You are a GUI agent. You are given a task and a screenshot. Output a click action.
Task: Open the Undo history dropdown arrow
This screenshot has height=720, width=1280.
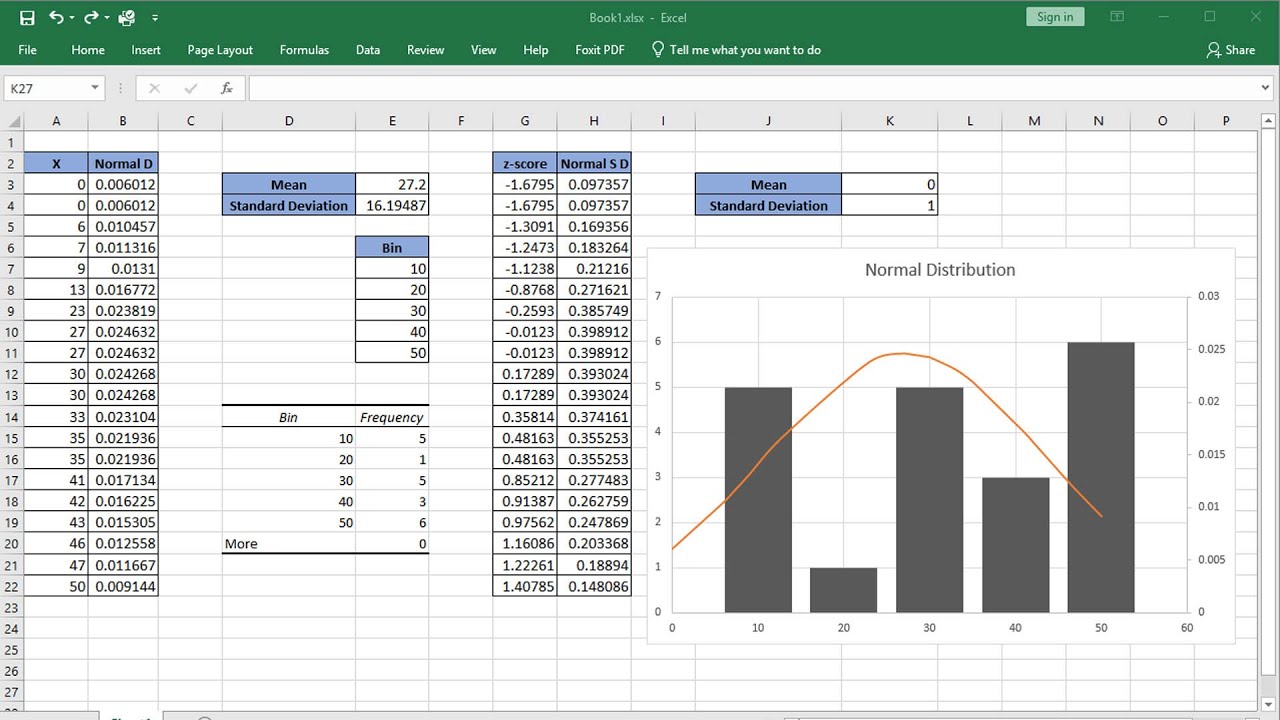click(73, 18)
